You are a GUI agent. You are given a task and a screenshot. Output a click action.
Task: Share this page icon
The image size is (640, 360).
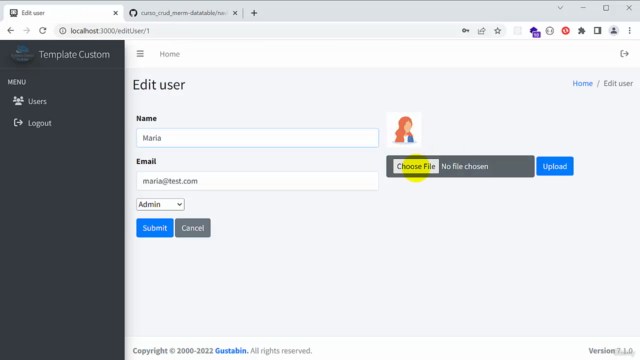482,31
